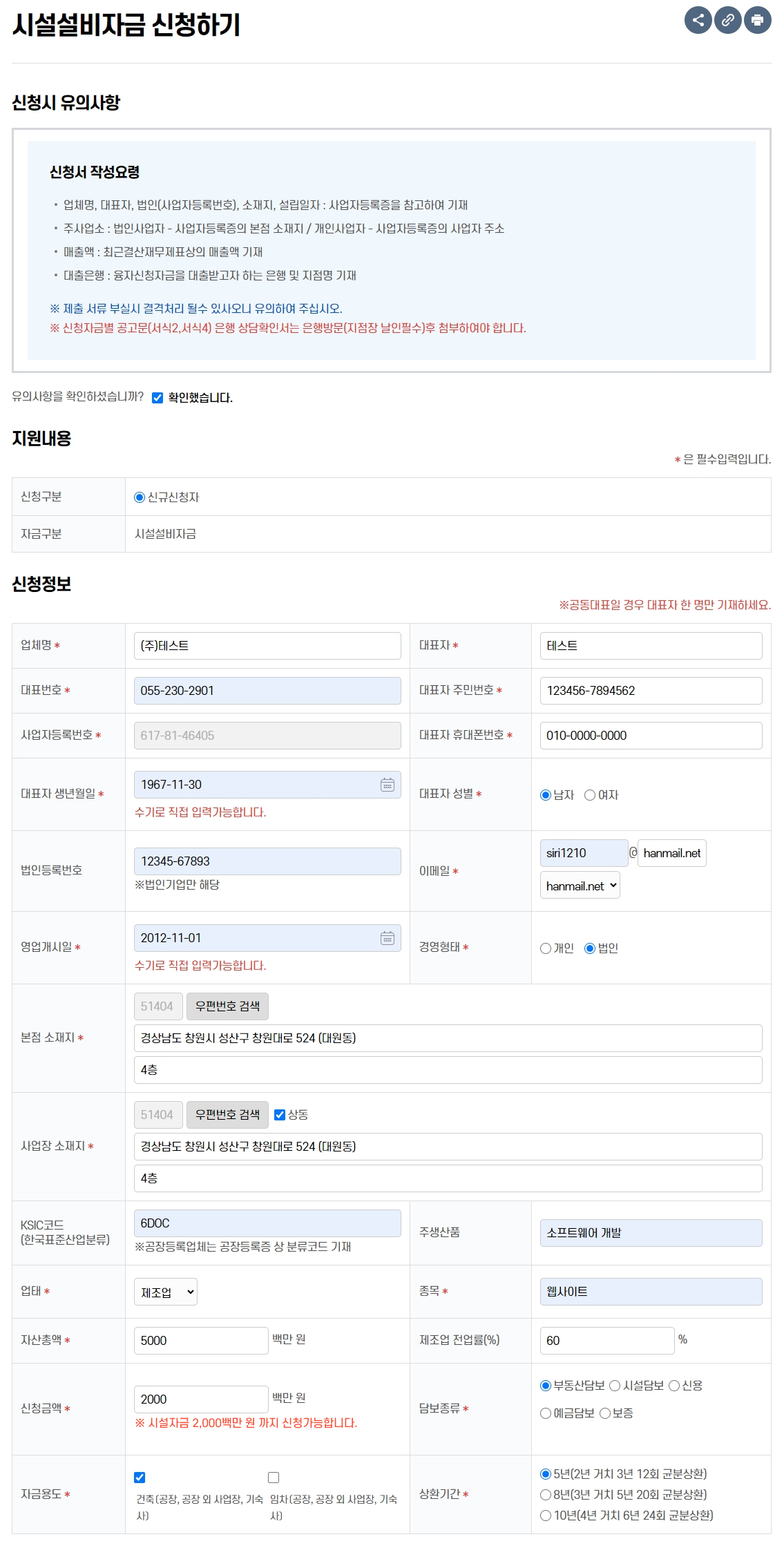Image resolution: width=784 pixels, height=1548 pixels.
Task: Click the email domain text field
Action: (672, 853)
